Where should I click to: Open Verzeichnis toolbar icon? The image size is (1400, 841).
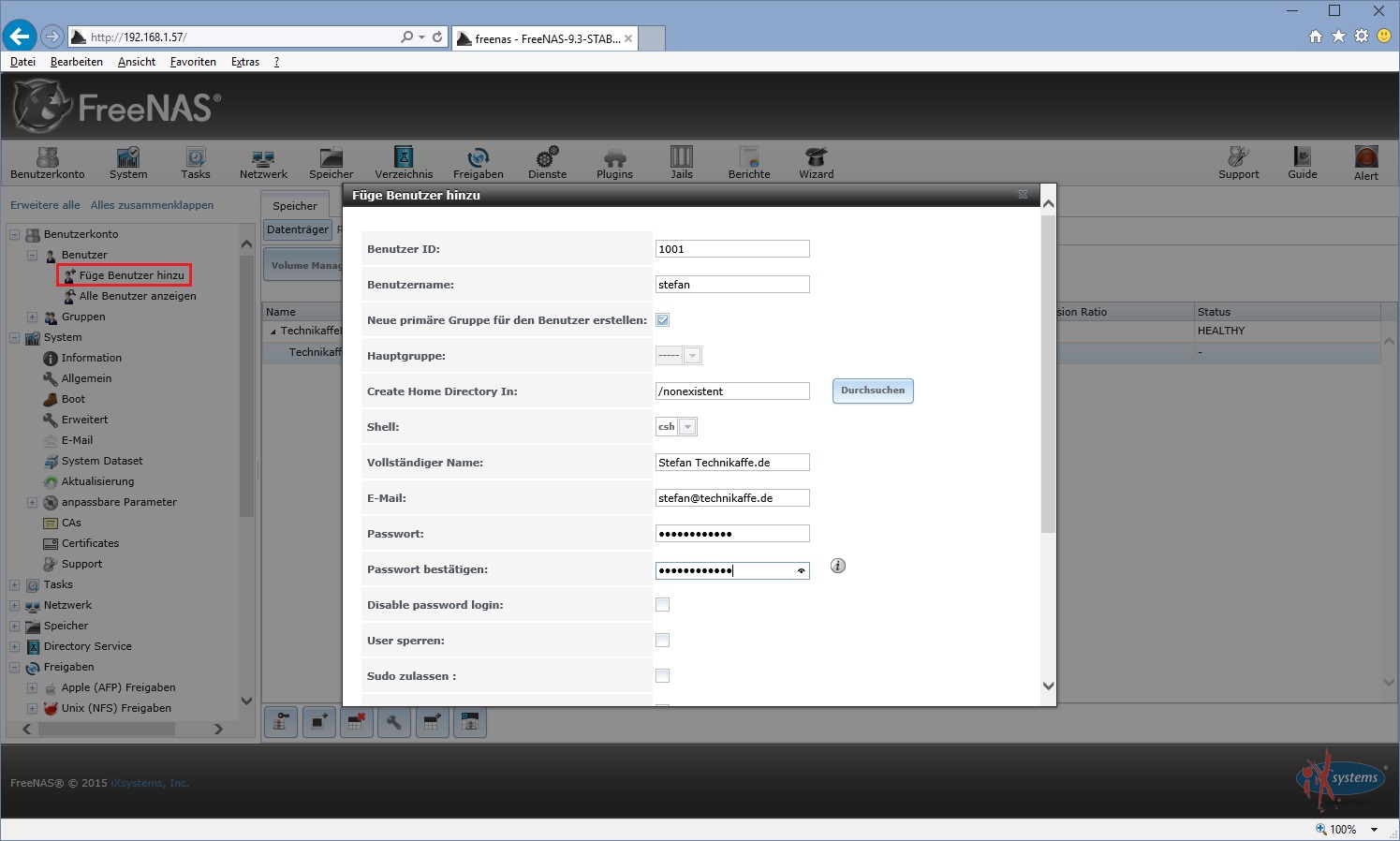[404, 162]
